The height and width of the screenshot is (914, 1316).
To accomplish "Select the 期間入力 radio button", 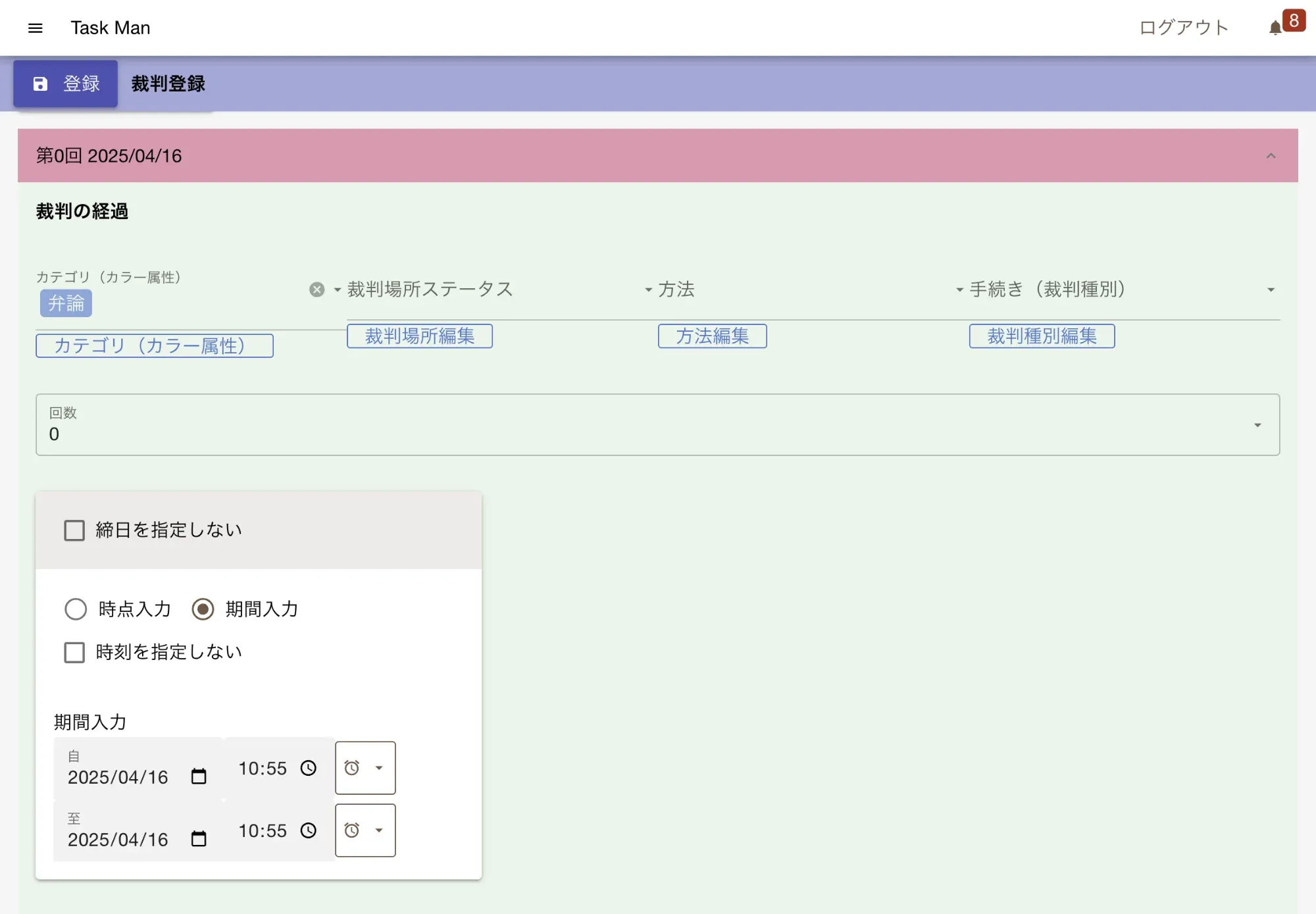I will coord(203,609).
